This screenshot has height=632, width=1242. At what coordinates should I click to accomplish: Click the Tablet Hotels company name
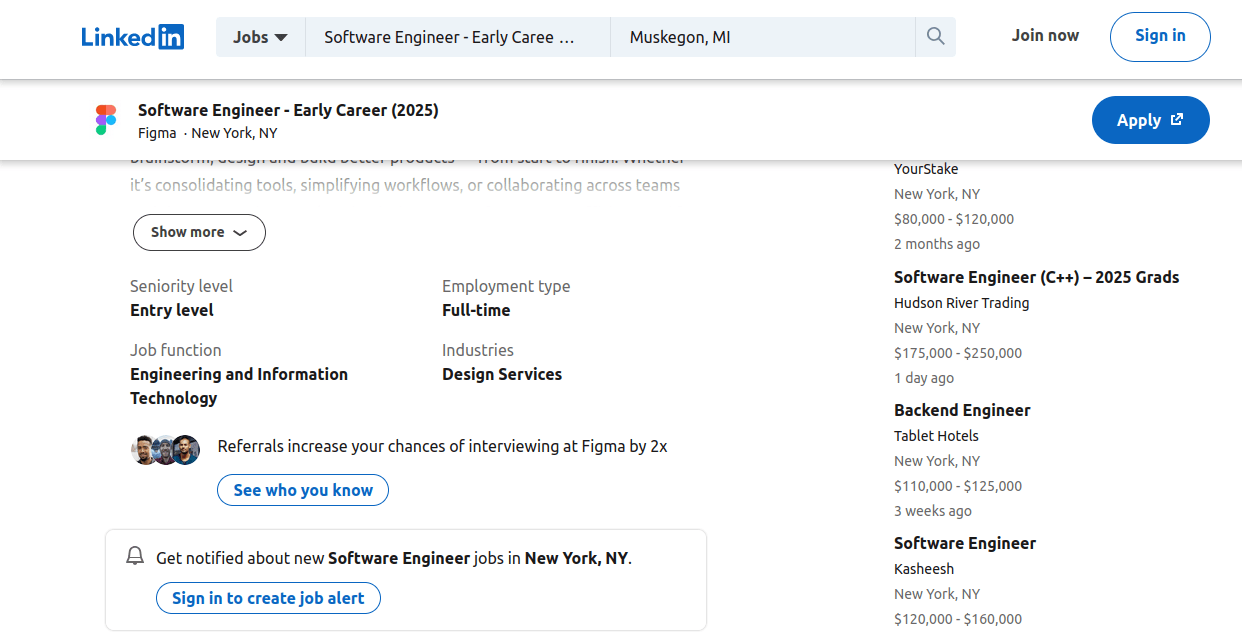[x=936, y=436]
